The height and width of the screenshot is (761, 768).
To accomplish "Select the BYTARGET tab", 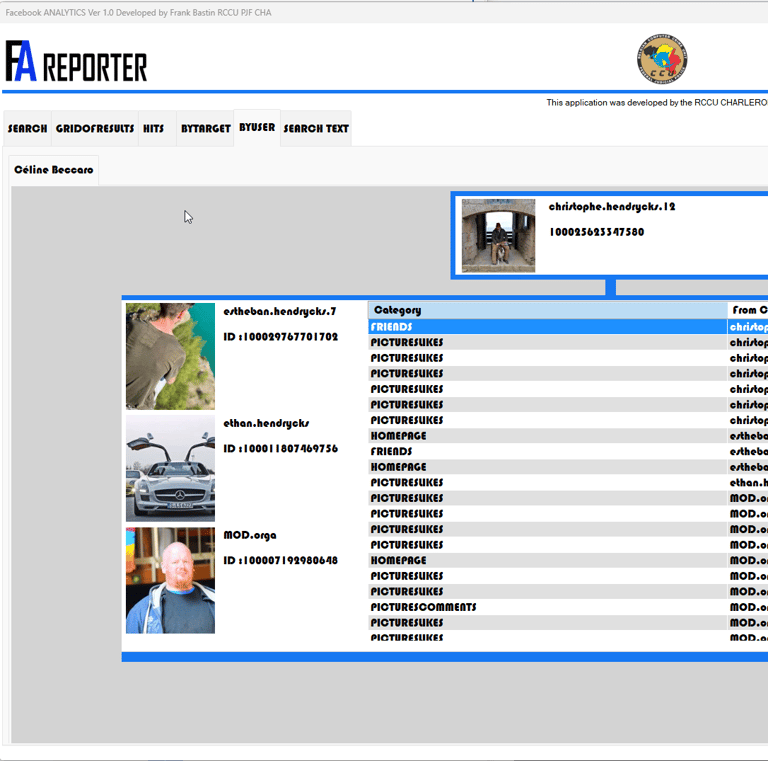I will [205, 129].
